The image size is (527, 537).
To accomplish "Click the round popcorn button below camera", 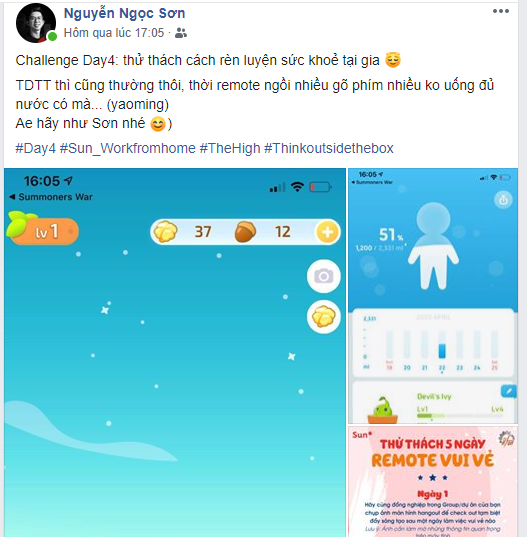I will [x=324, y=316].
